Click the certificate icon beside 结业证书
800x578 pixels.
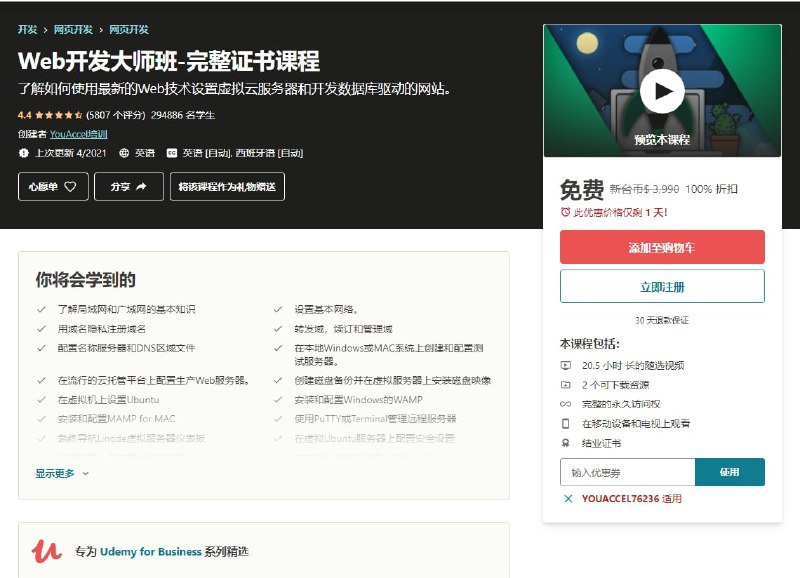565,443
